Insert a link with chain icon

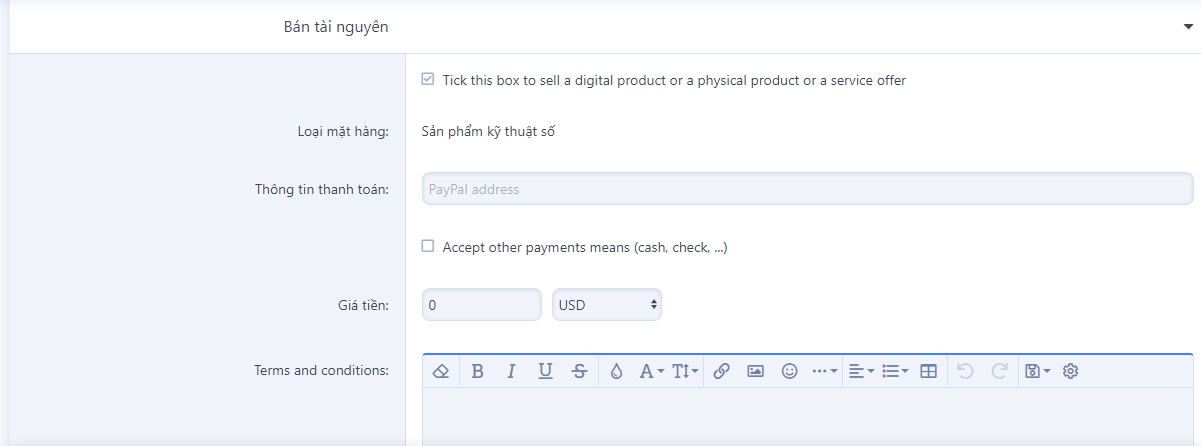[x=721, y=371]
